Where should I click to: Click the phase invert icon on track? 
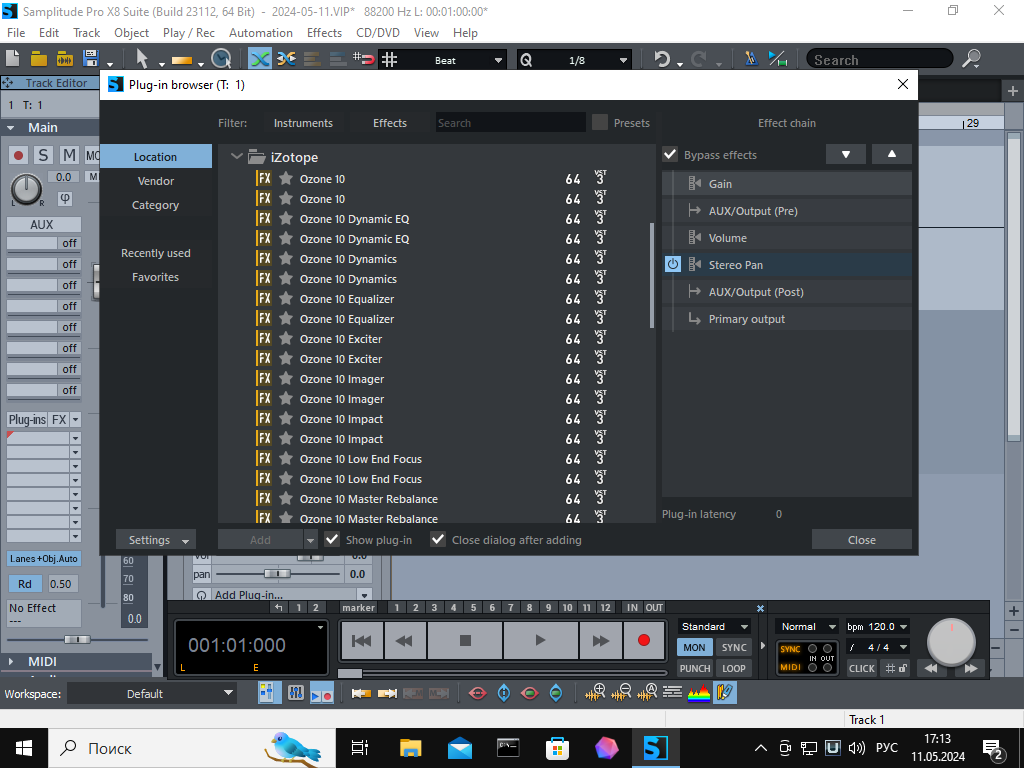tap(65, 198)
